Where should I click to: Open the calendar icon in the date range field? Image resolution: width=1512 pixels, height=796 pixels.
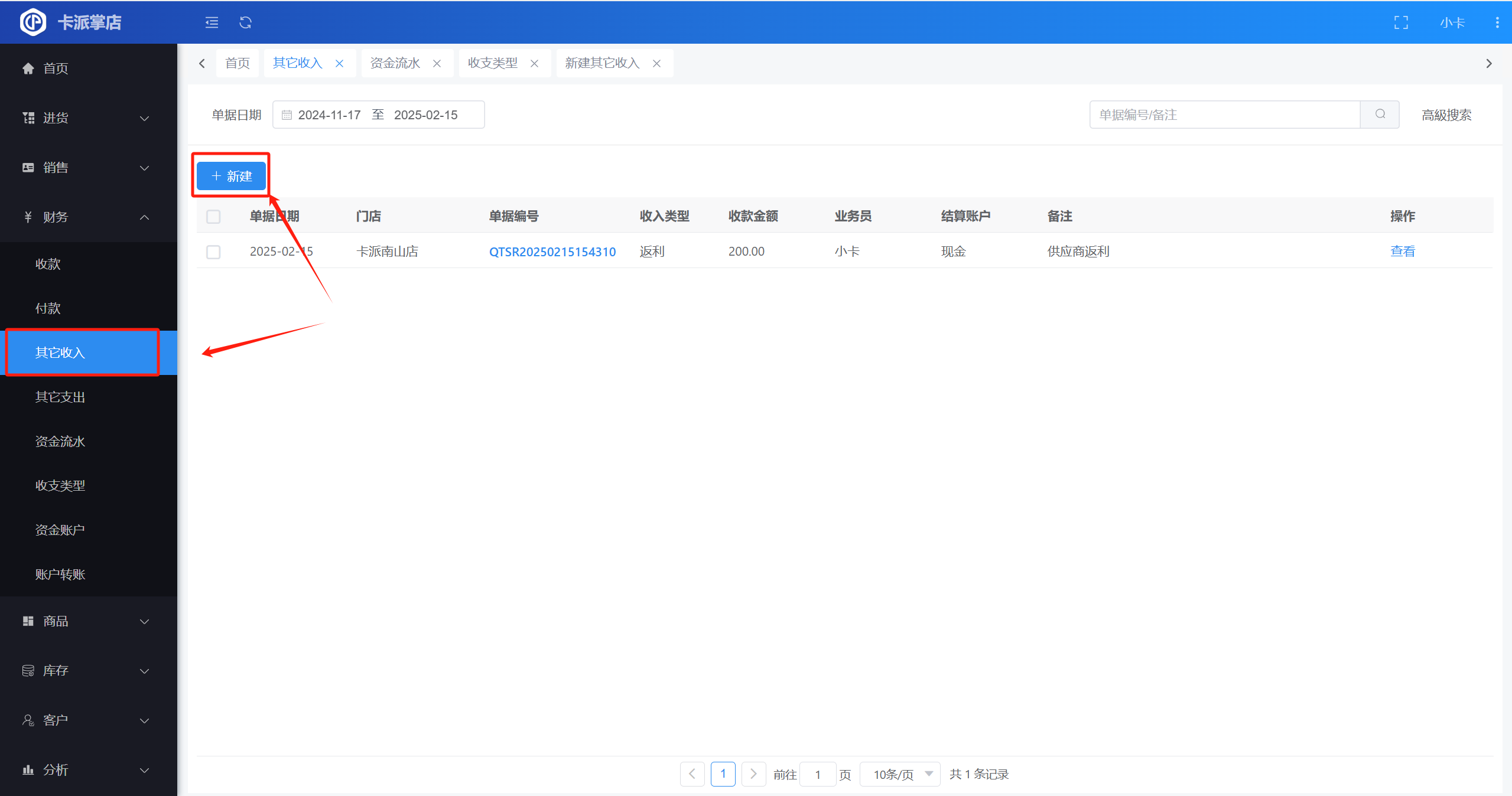(x=287, y=115)
